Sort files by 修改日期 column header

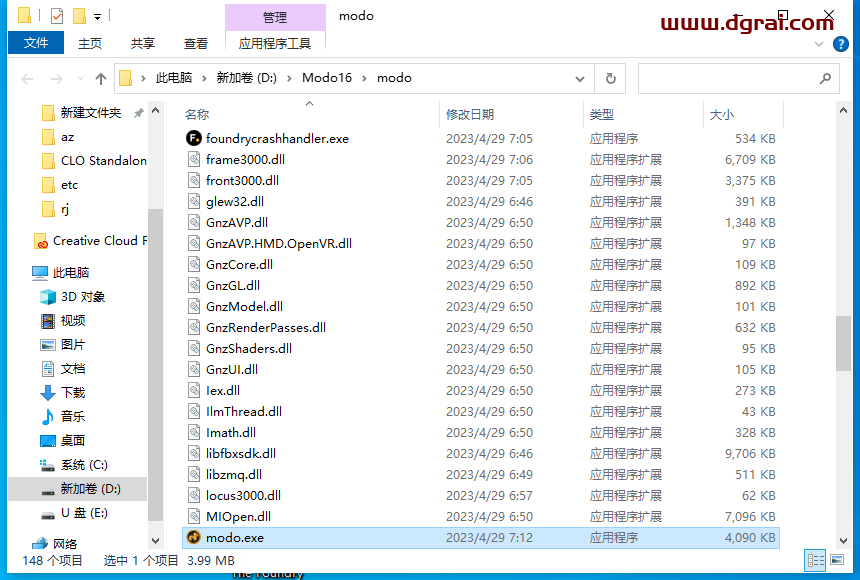511,115
